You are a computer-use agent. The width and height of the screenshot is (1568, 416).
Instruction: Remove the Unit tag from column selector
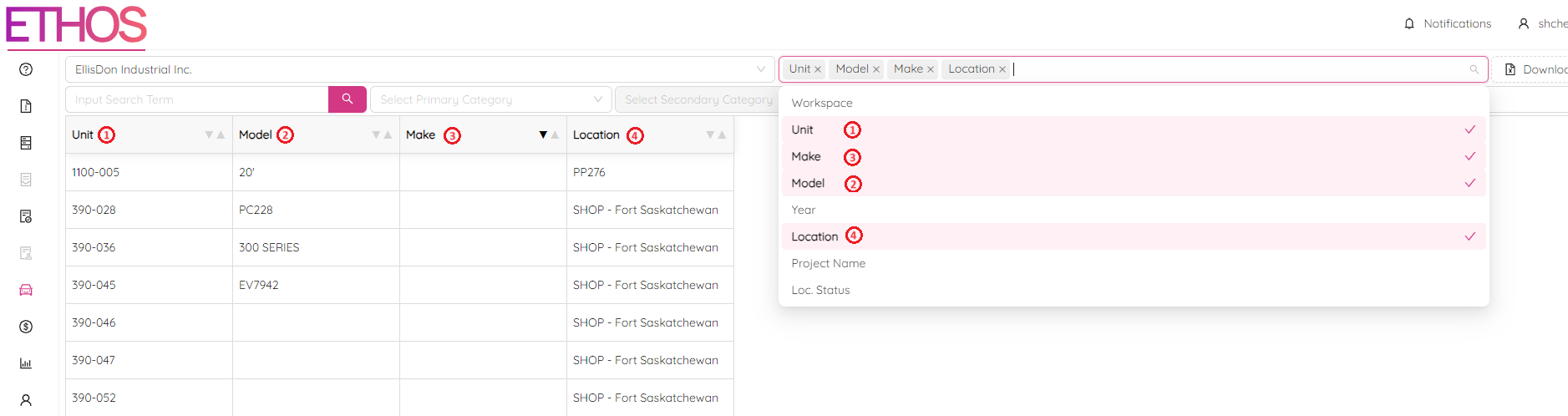[x=818, y=69]
